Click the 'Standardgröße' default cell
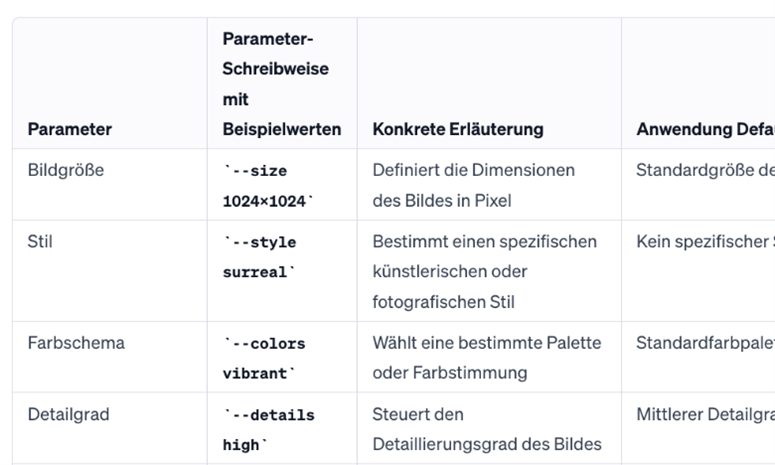This screenshot has width=775, height=465. tap(704, 170)
